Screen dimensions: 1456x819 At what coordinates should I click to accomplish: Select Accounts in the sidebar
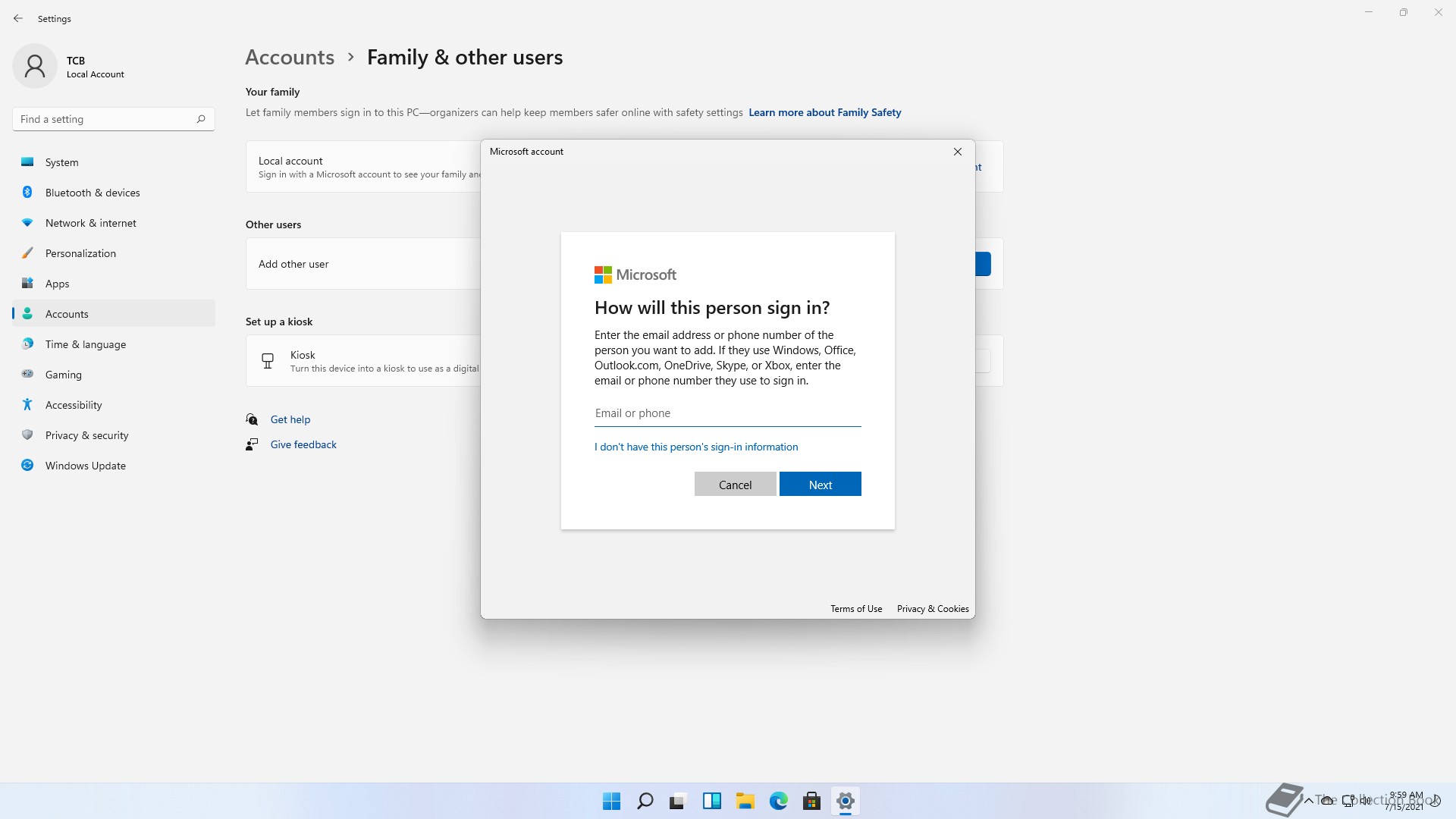click(114, 314)
